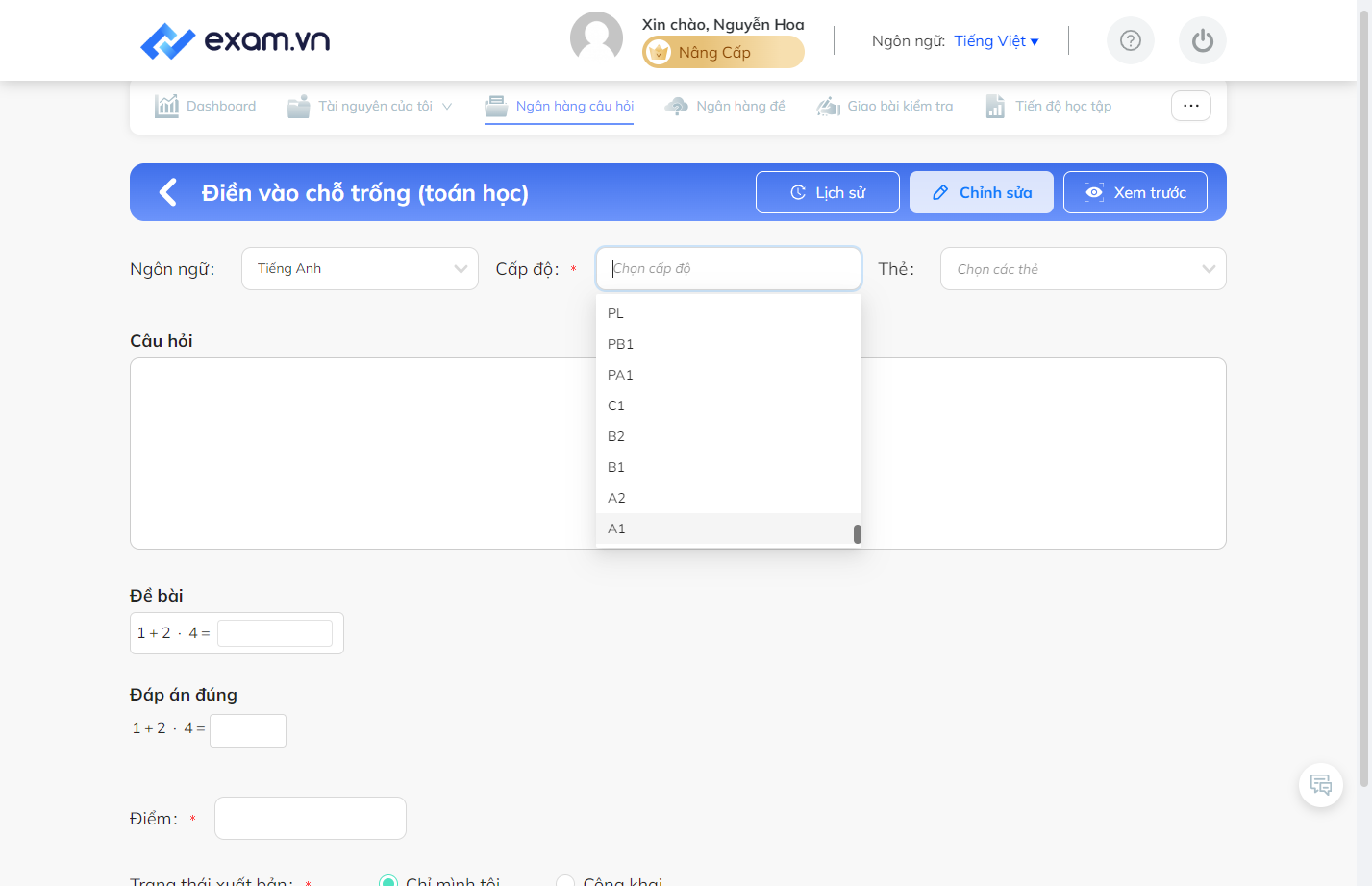Viewport: 1372px width, 886px height.
Task: Open the Chọn các thẻ tags dropdown
Action: click(x=1084, y=269)
